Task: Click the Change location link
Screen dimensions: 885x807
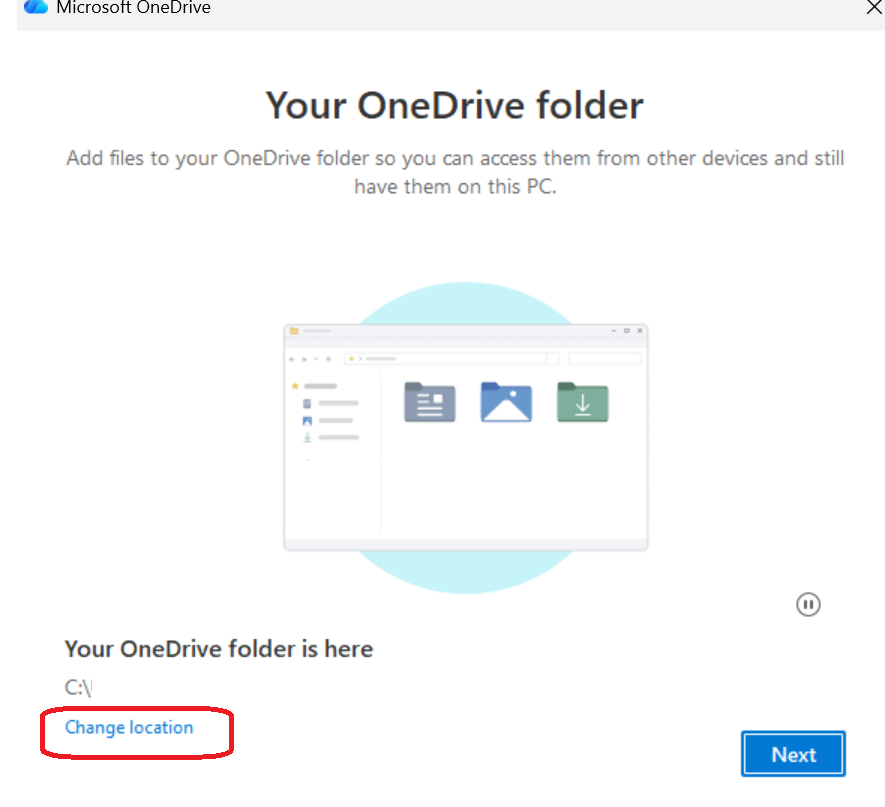Action: [129, 727]
